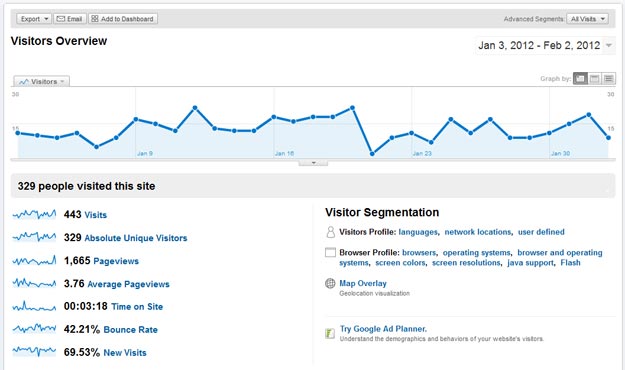Collapse the graph with the small arrow handle
Viewport: 625px width, 370px height.
313,163
